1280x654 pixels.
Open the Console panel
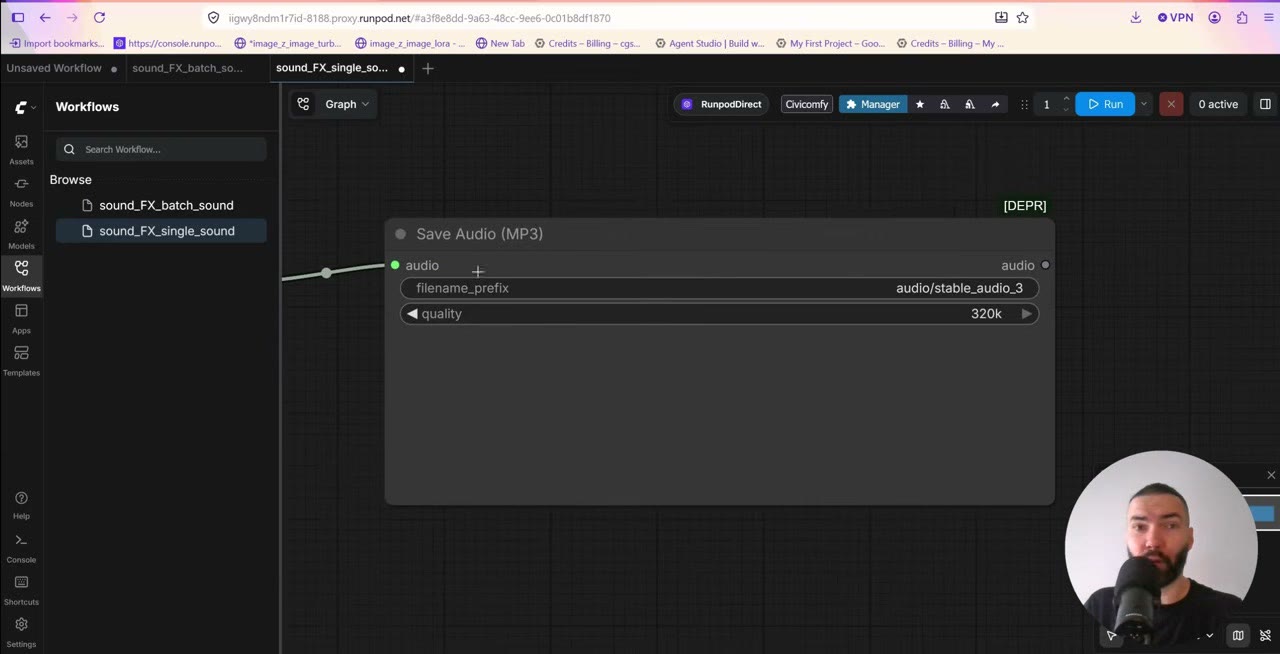pos(21,547)
